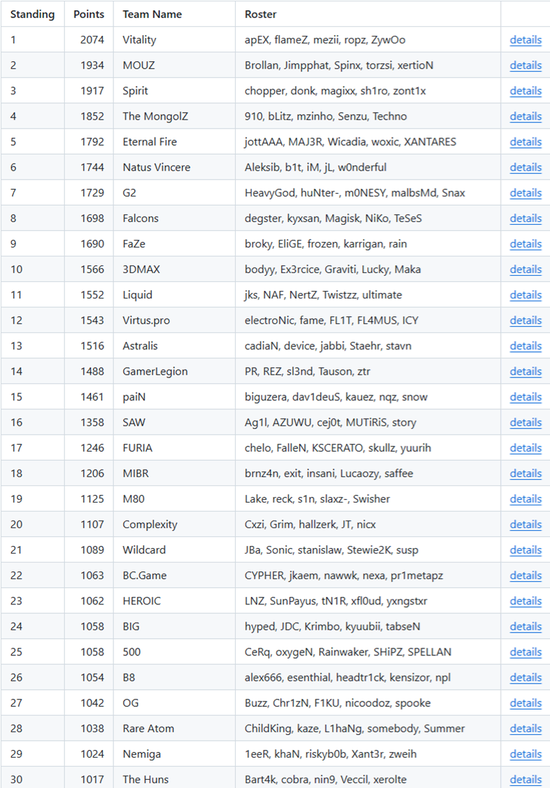View G2 team details

click(525, 193)
